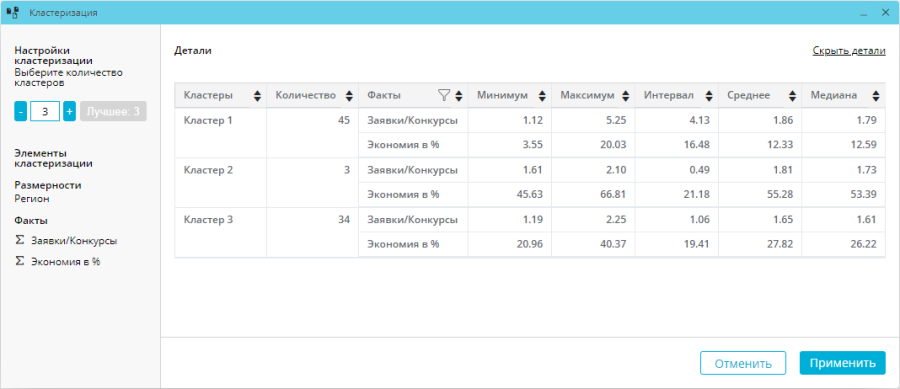Sort table by Количество column arrows
Screen dimensions: 900x389
[x=349, y=96]
